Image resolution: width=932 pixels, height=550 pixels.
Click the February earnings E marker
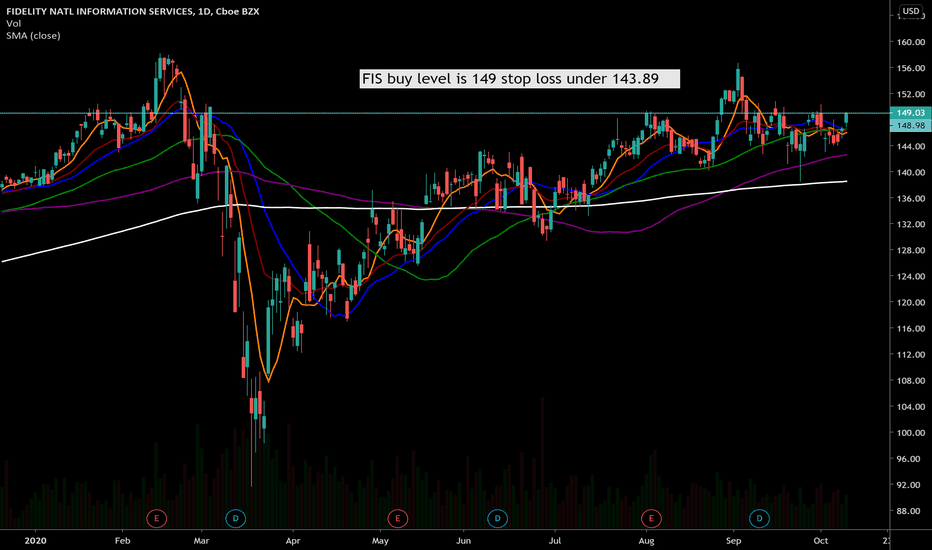click(x=157, y=518)
